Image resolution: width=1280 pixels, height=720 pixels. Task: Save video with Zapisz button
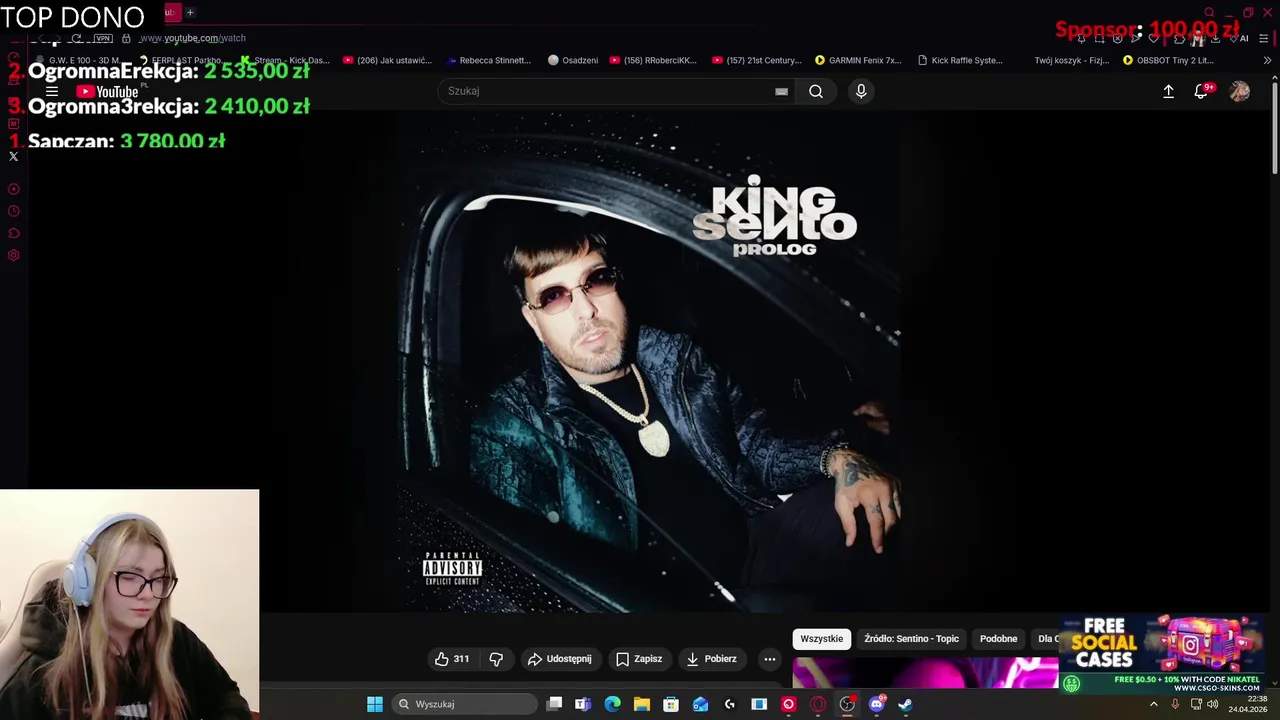[x=639, y=659]
